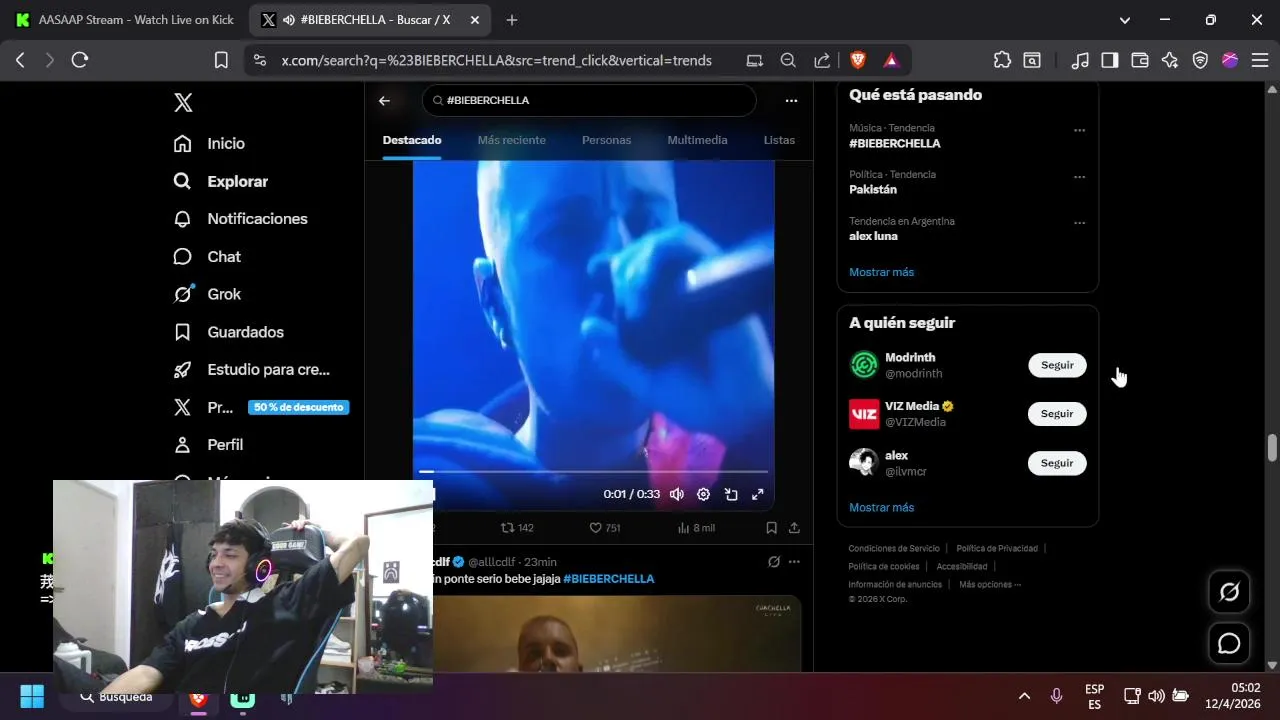Follow VIZ Media
Viewport: 1280px width, 720px height.
(x=1057, y=414)
